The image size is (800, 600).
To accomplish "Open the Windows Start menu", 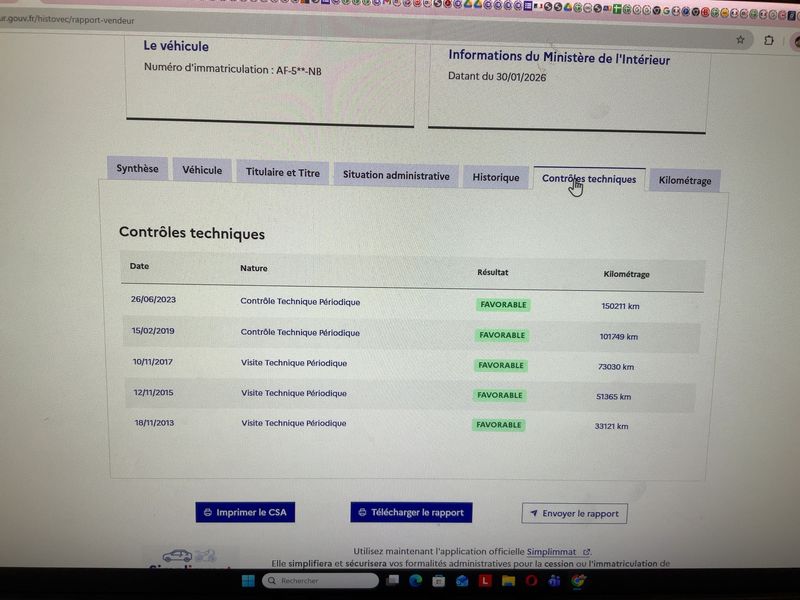I will point(247,581).
